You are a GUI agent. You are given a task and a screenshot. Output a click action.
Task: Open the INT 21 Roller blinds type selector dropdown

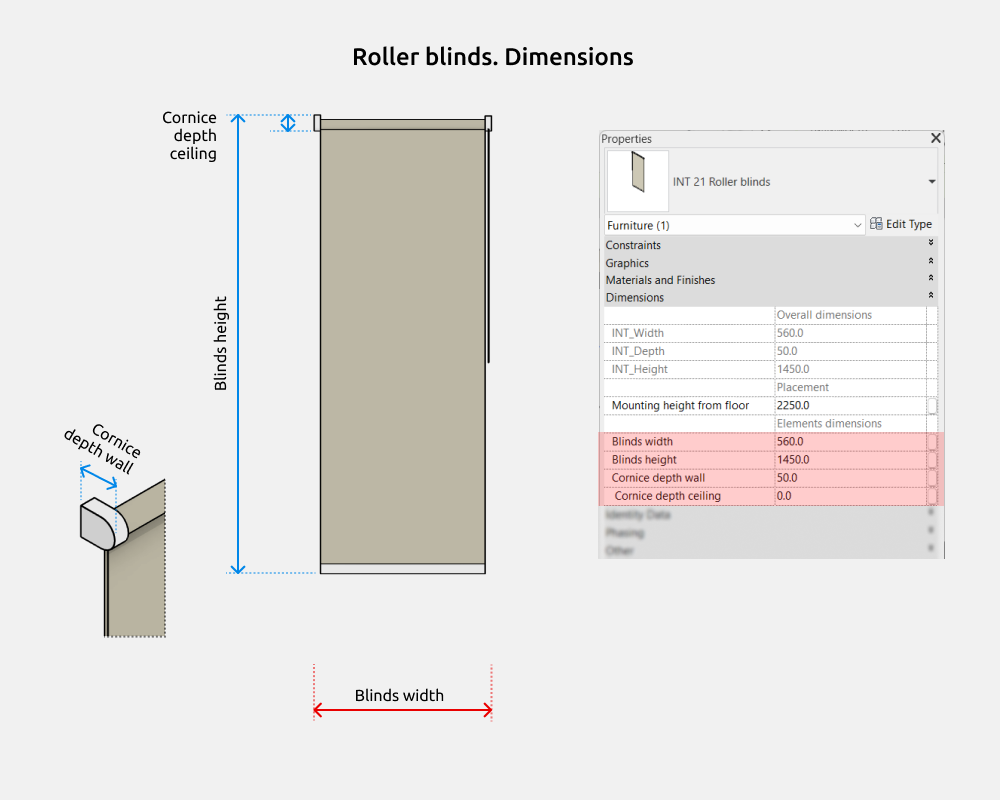coord(932,182)
